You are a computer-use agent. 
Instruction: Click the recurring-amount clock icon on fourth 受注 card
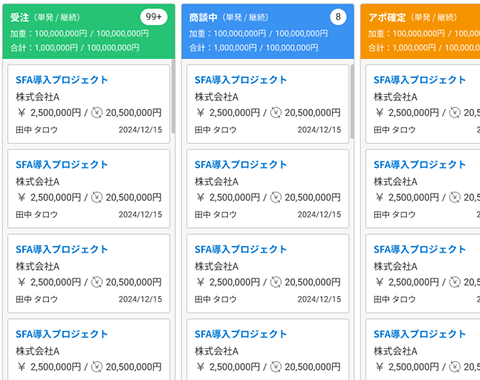tap(97, 367)
